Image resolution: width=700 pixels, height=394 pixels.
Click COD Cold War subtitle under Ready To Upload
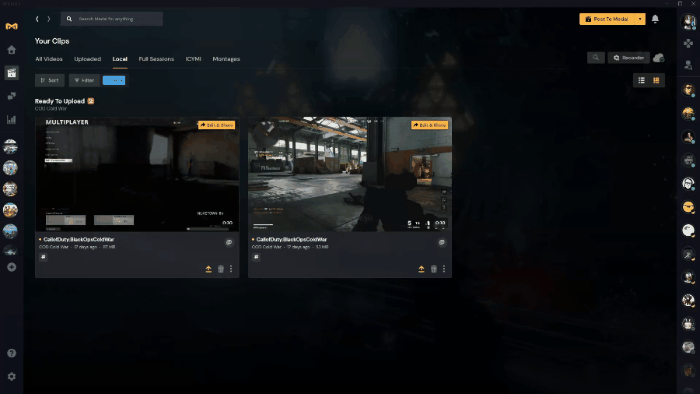coord(51,108)
